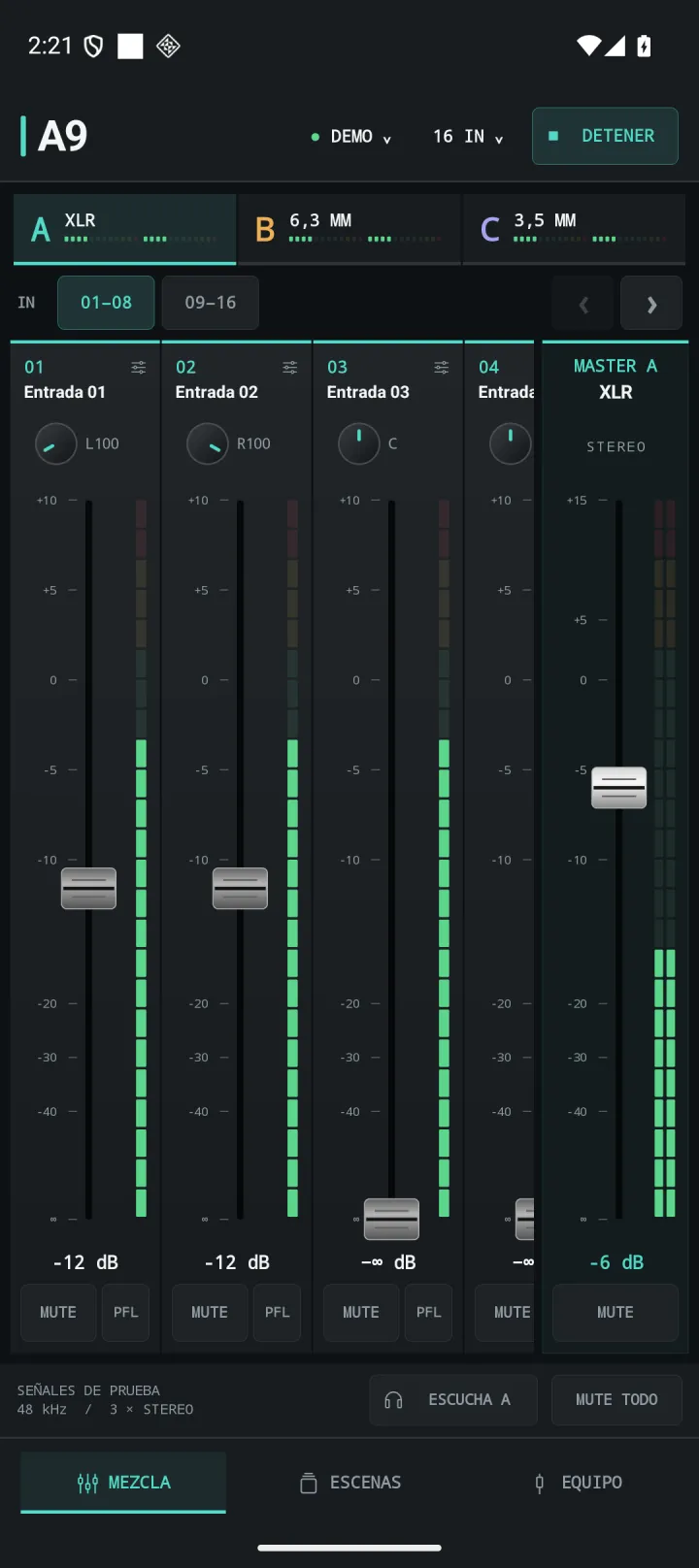699x1568 pixels.
Task: Tap the Equipo device icon
Action: [x=540, y=1483]
